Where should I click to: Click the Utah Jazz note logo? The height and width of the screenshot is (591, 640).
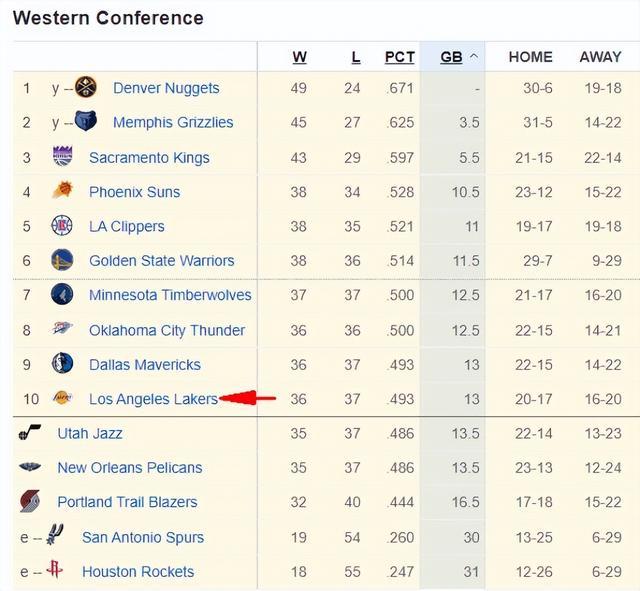[x=30, y=432]
